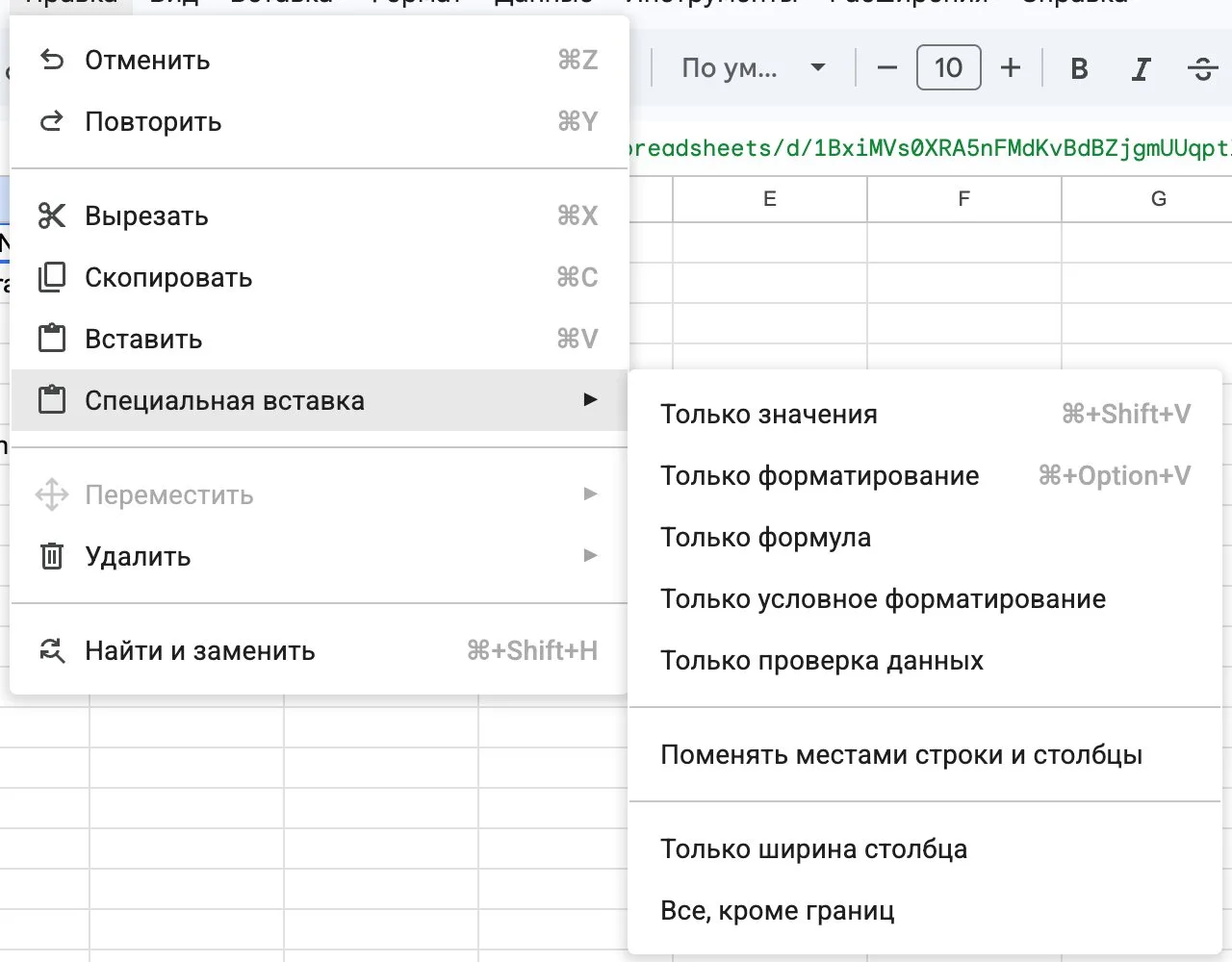Screen dimensions: 1232x962
Task: Choose Вырезать menu item
Action: coord(319,215)
